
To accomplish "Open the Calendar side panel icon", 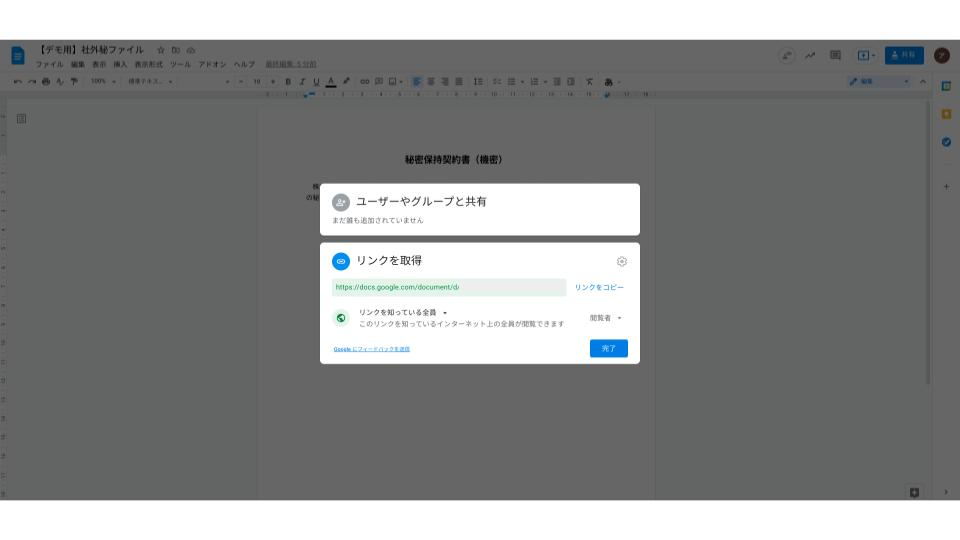I will click(946, 86).
